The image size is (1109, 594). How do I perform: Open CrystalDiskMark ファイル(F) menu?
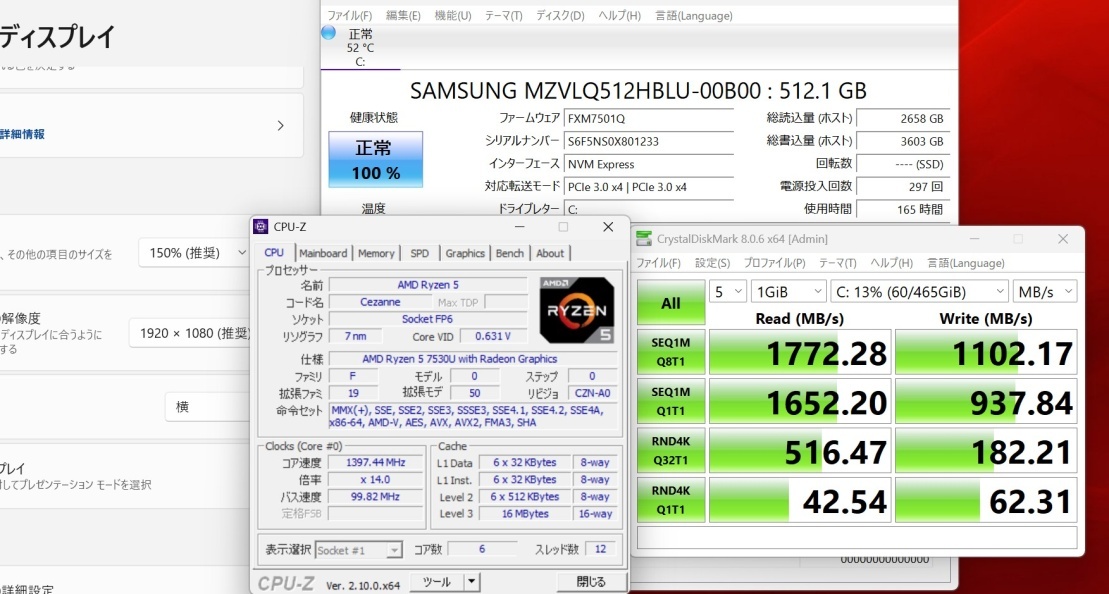click(658, 263)
